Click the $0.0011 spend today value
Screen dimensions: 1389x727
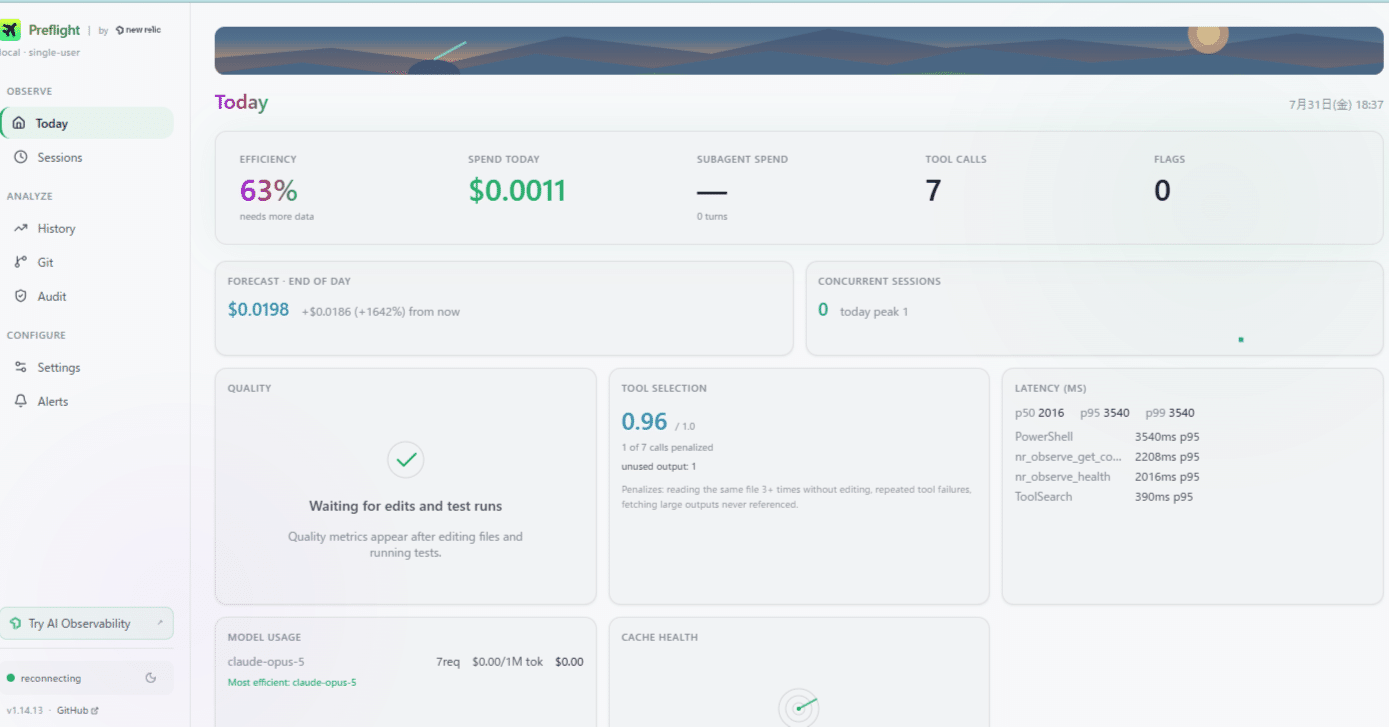coord(517,190)
